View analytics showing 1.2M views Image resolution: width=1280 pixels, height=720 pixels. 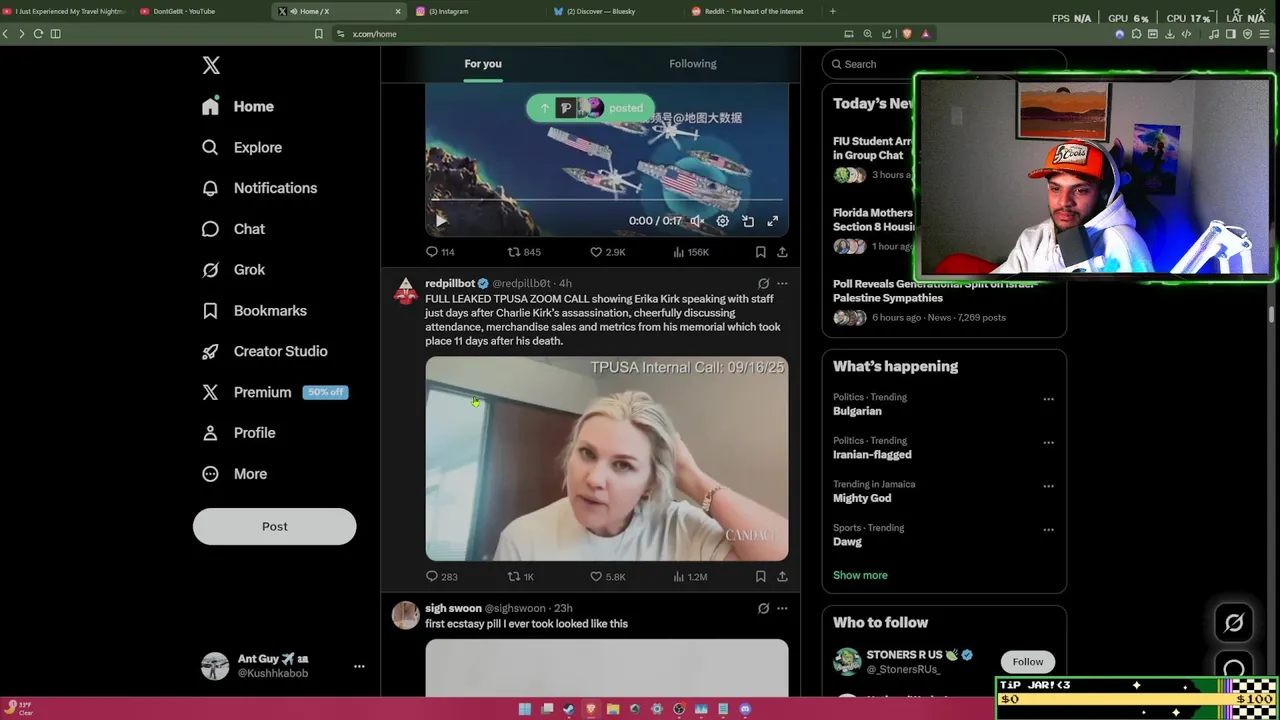(x=690, y=577)
